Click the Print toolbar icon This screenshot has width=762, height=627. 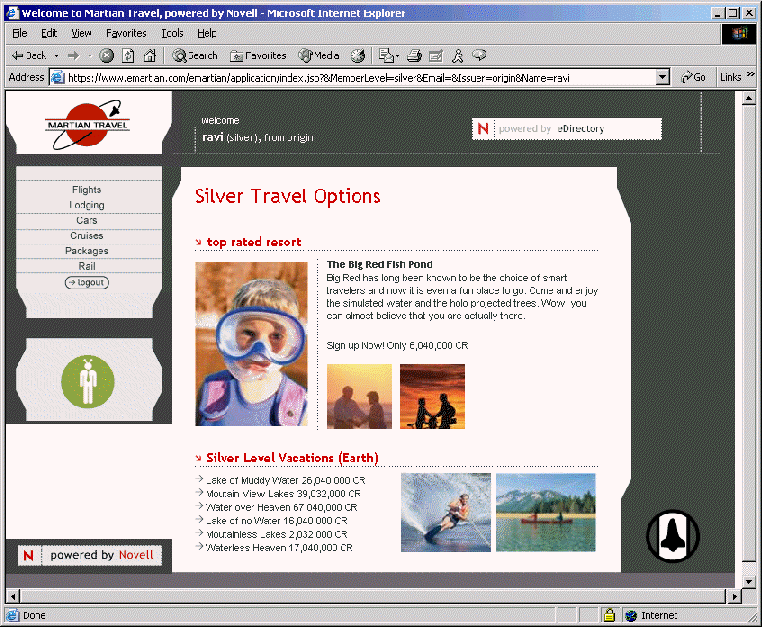pyautogui.click(x=414, y=56)
